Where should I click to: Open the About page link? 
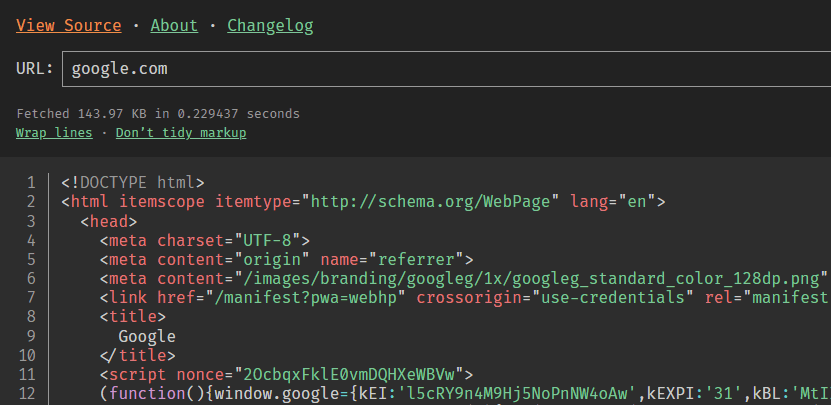(174, 25)
